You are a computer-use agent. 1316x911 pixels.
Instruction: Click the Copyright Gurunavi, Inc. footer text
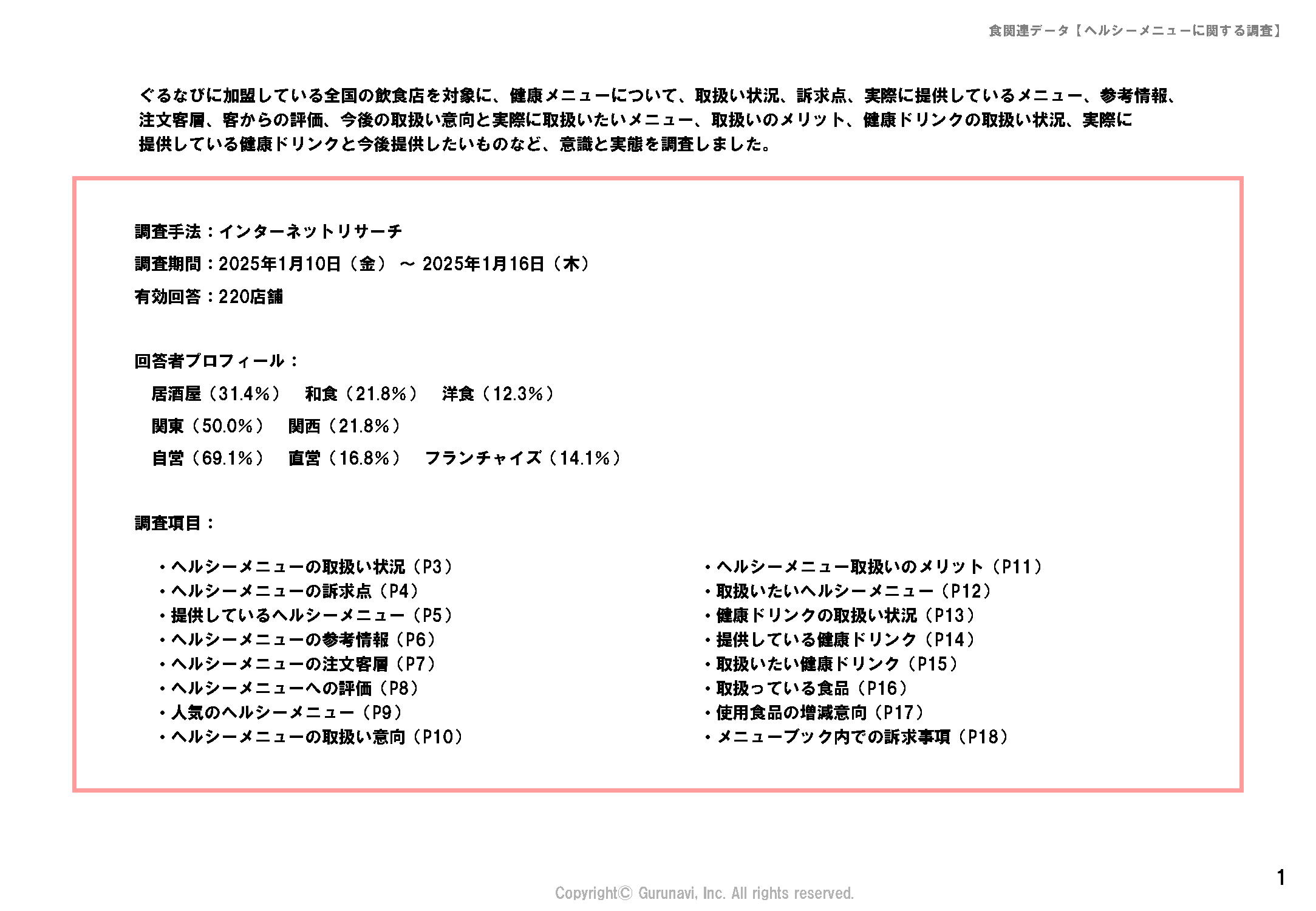pyautogui.click(x=704, y=893)
